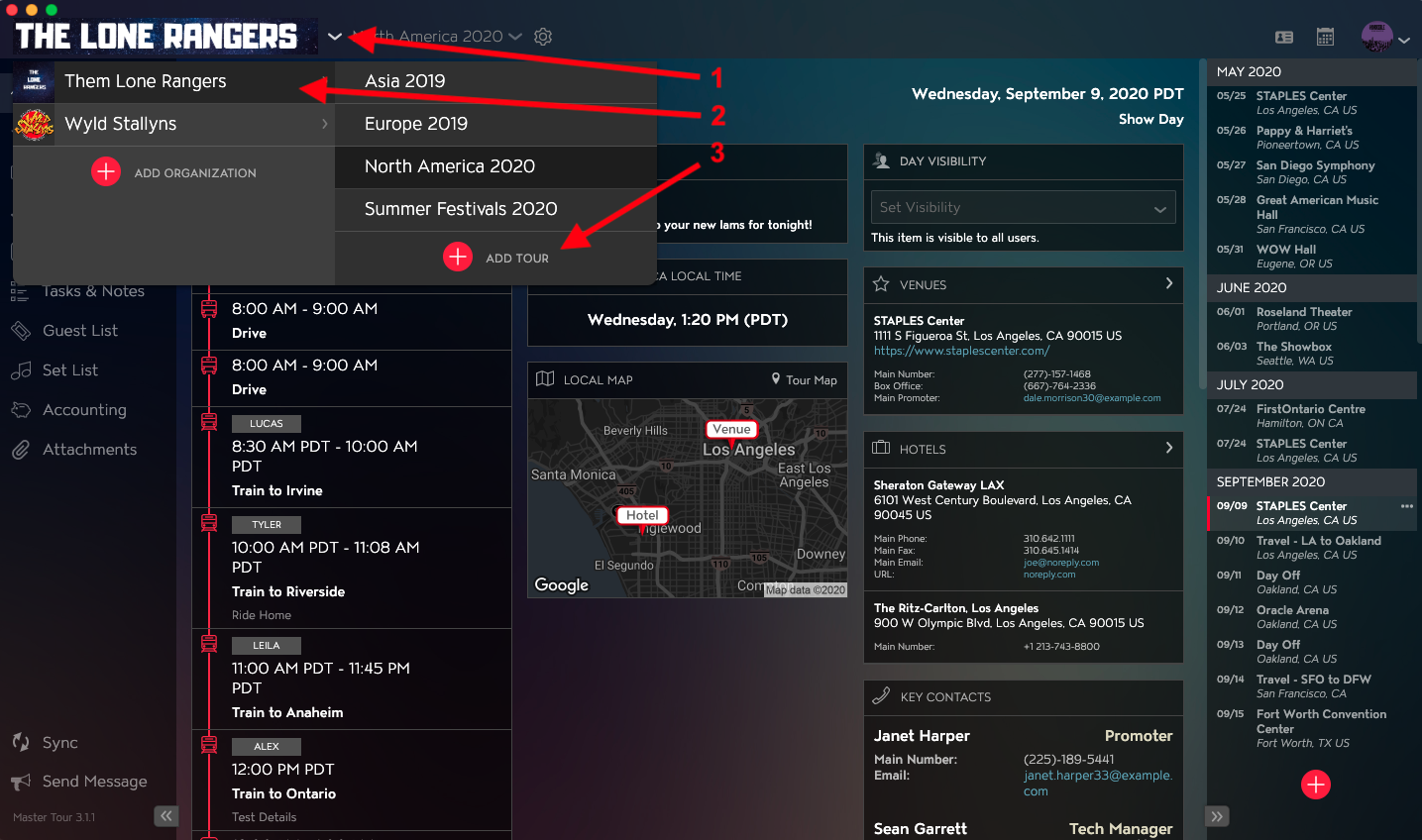
Task: Open the contact card icon in top bar
Action: [1284, 37]
